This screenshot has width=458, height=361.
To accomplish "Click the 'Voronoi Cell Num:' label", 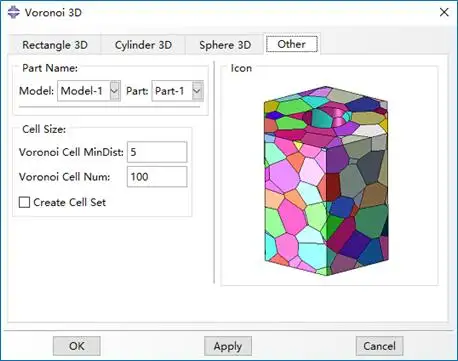I will point(64,177).
